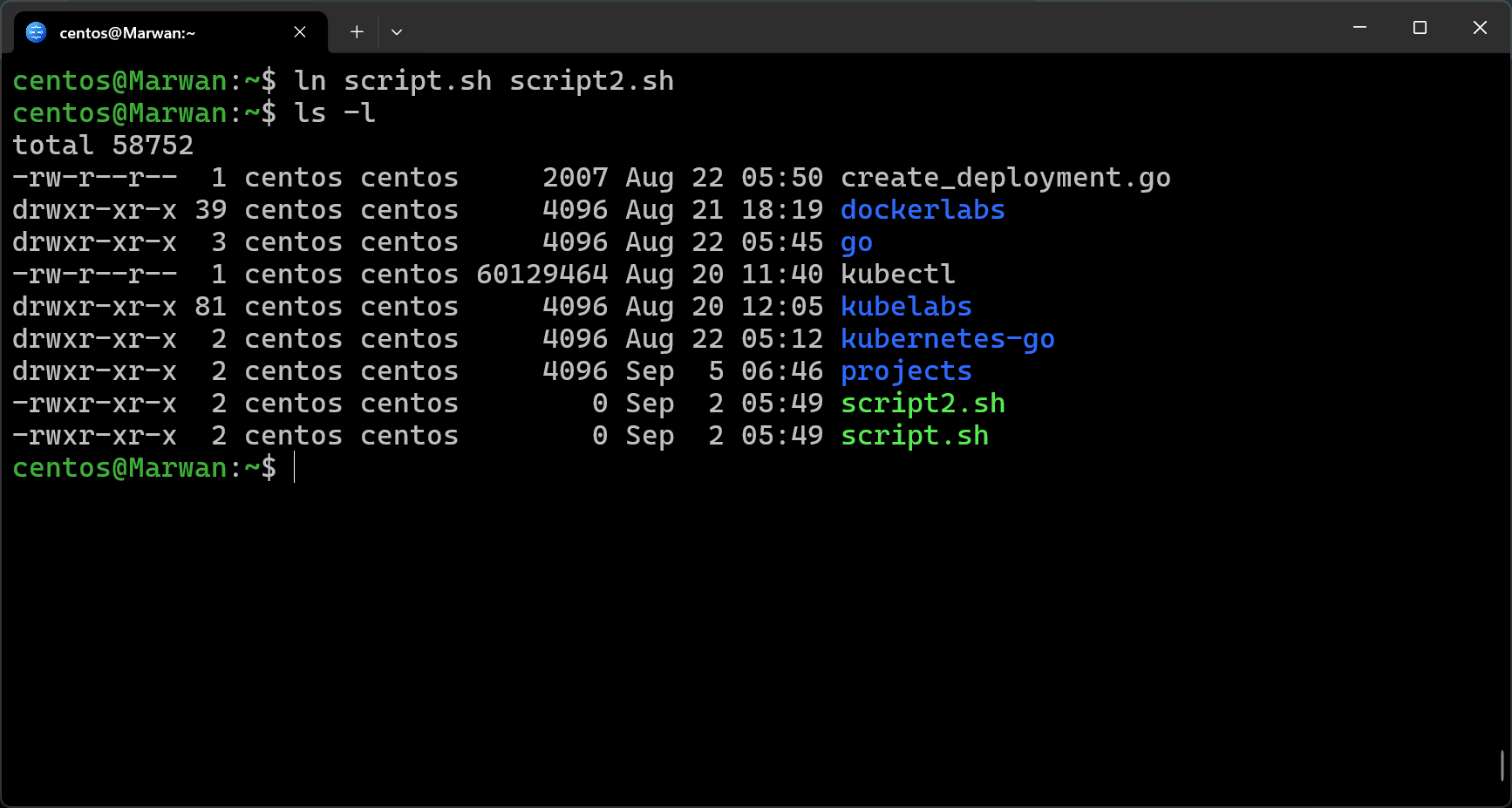Click the 06:46 timestamp of projects
Viewport: 1512px width, 808px height.
point(782,371)
